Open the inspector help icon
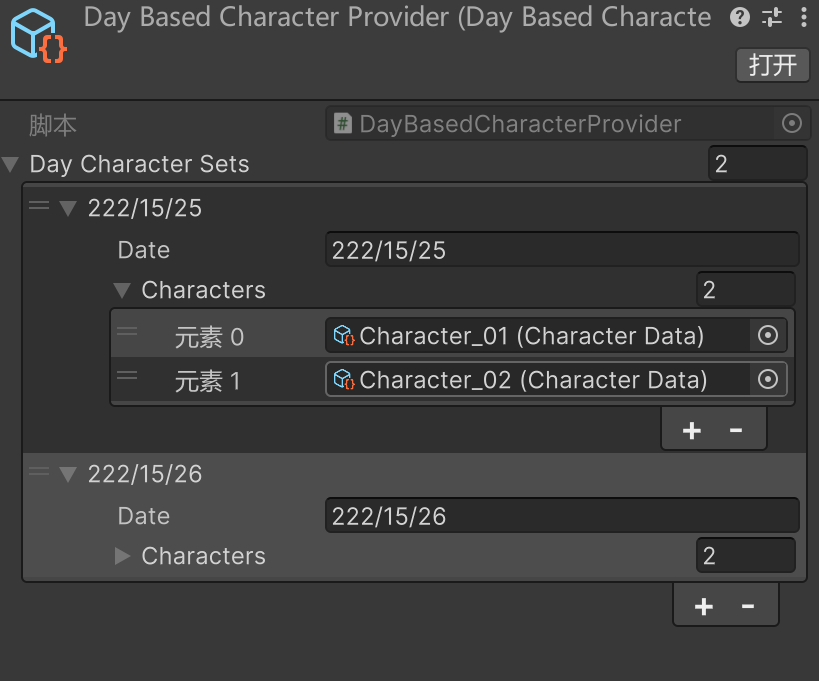 [x=740, y=17]
